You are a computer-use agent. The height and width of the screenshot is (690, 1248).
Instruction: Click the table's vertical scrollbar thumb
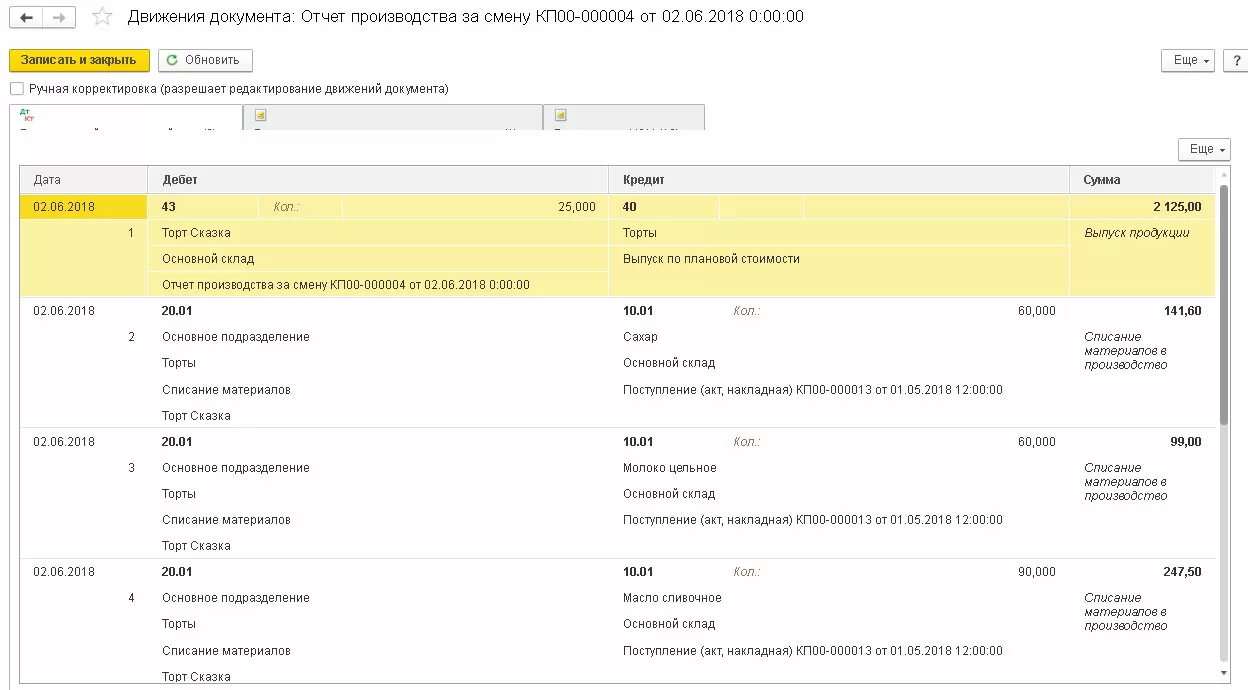click(x=1223, y=300)
